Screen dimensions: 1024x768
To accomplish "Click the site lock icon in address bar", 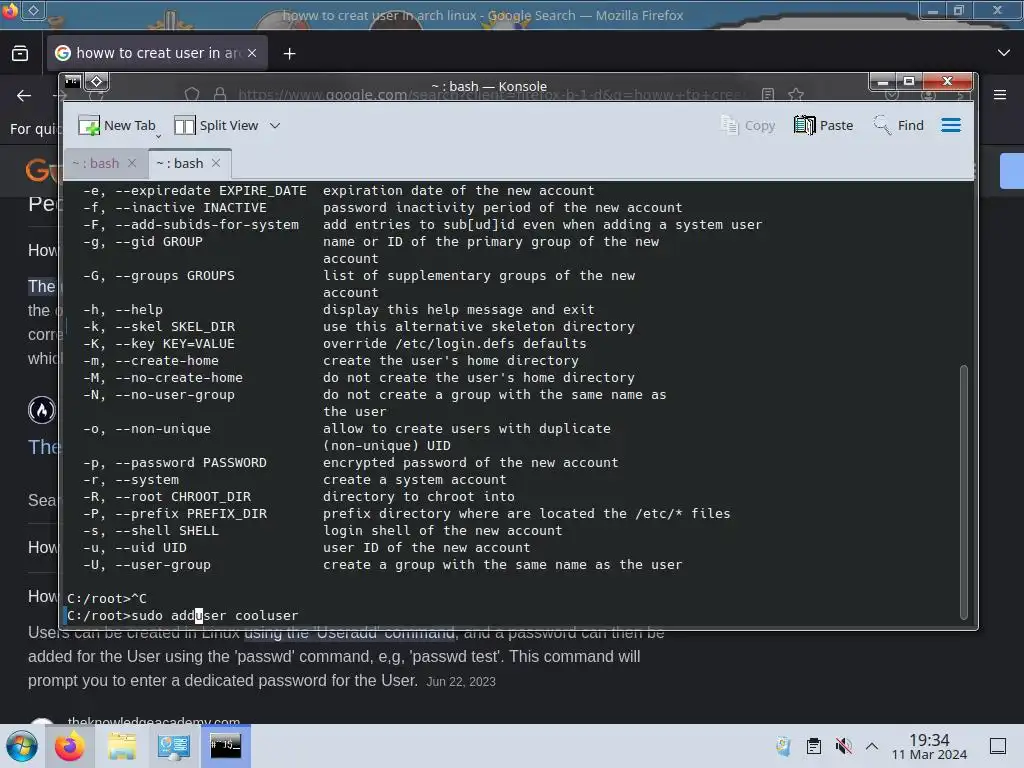I will 220,95.
